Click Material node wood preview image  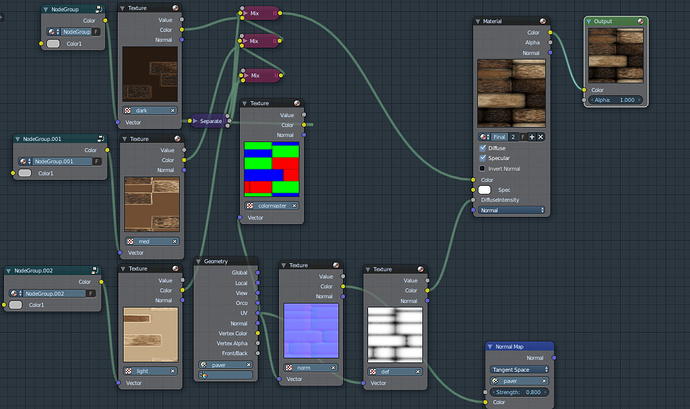click(x=511, y=93)
